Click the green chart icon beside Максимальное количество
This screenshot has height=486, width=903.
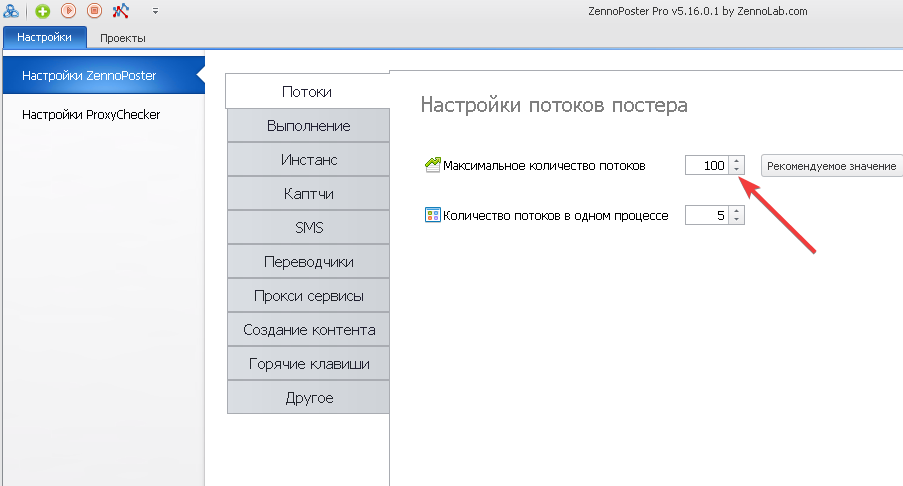pyautogui.click(x=432, y=165)
